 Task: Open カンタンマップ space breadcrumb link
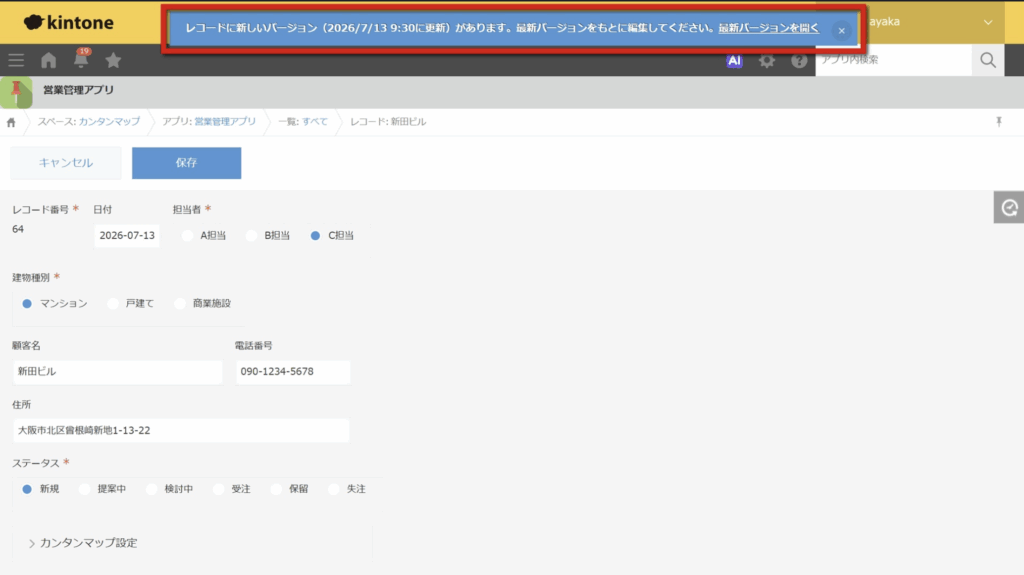(109, 122)
